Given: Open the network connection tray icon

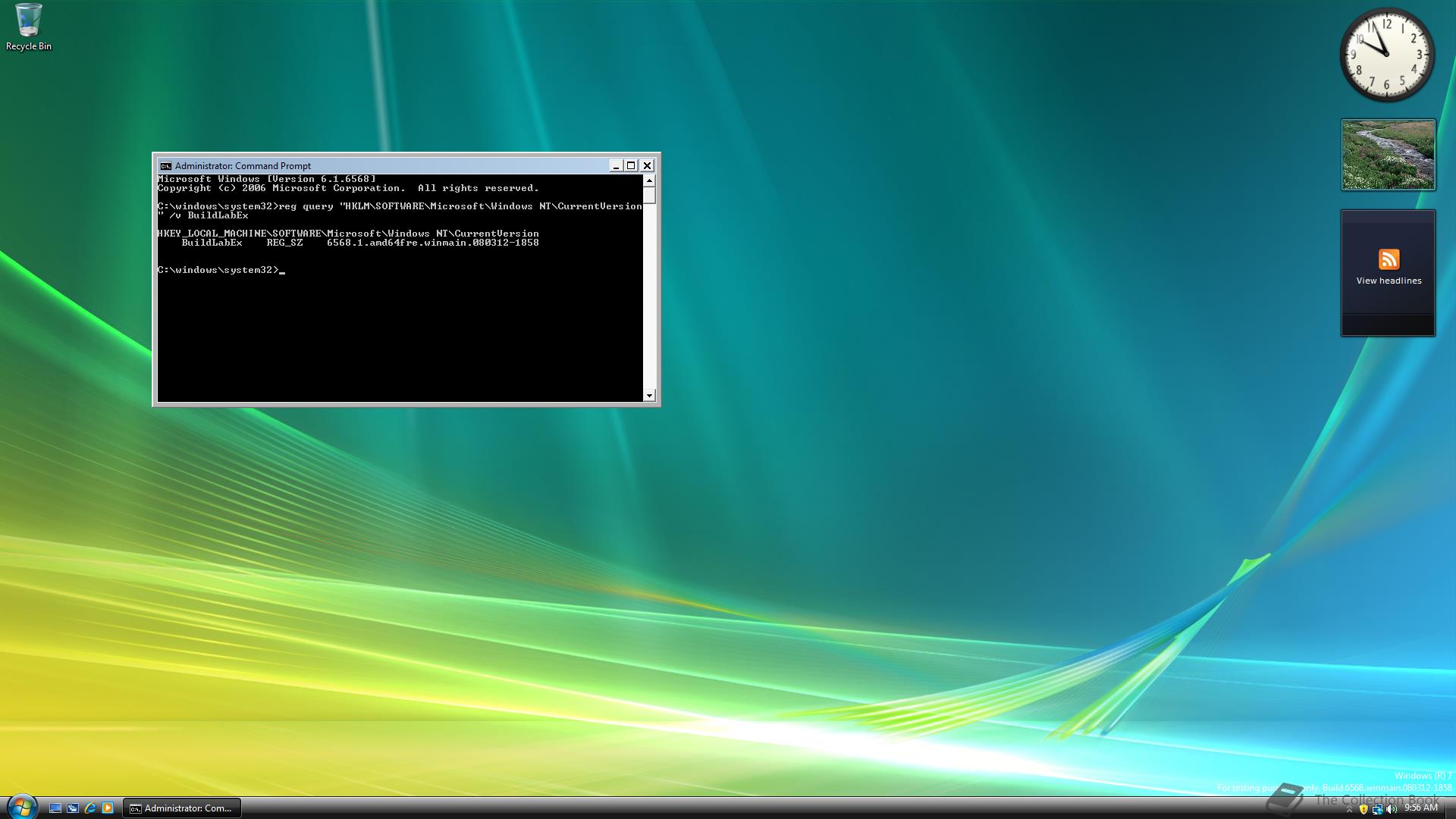Looking at the screenshot, I should click(1377, 809).
